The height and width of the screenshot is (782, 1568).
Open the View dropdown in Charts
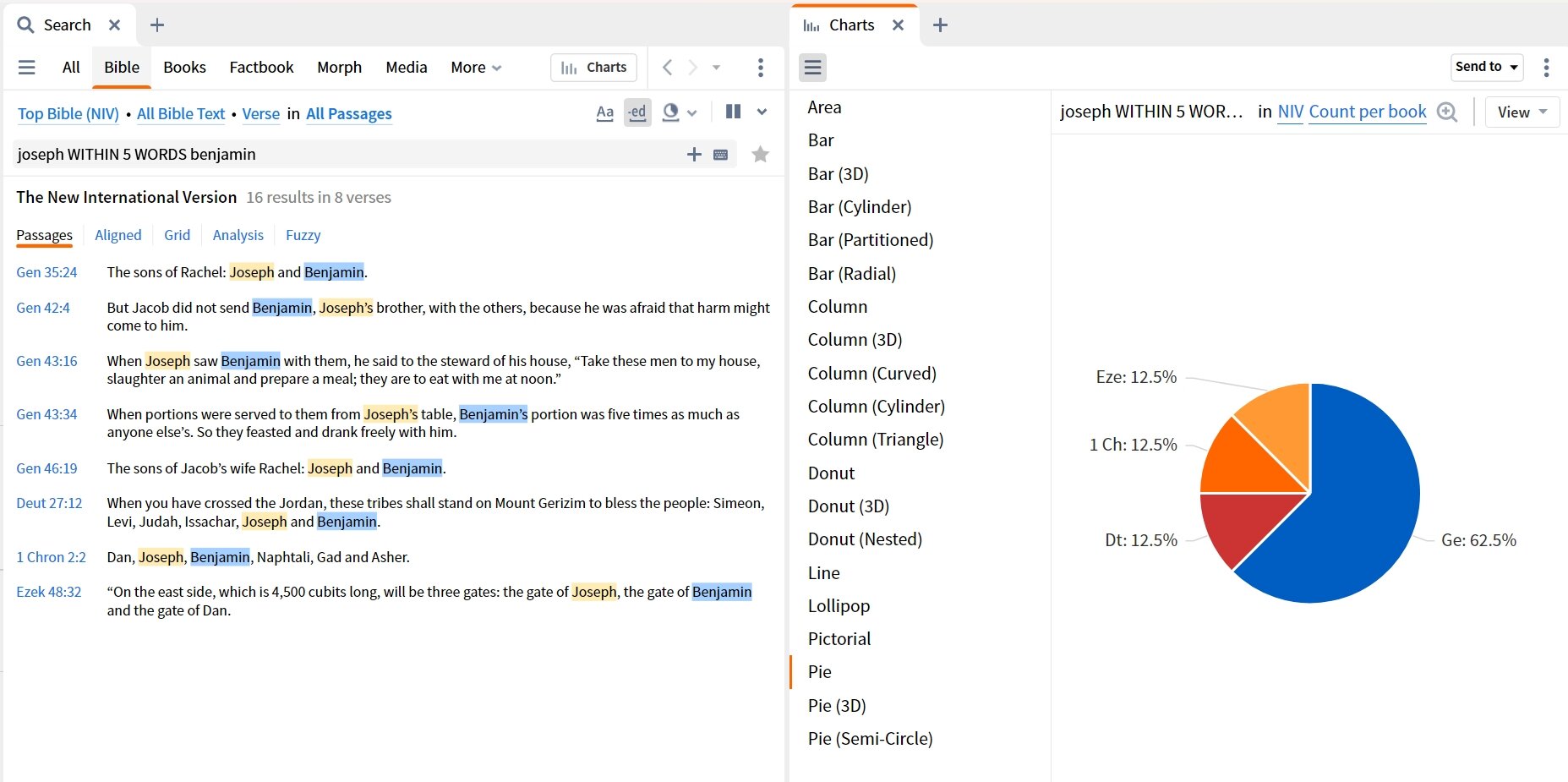point(1522,112)
